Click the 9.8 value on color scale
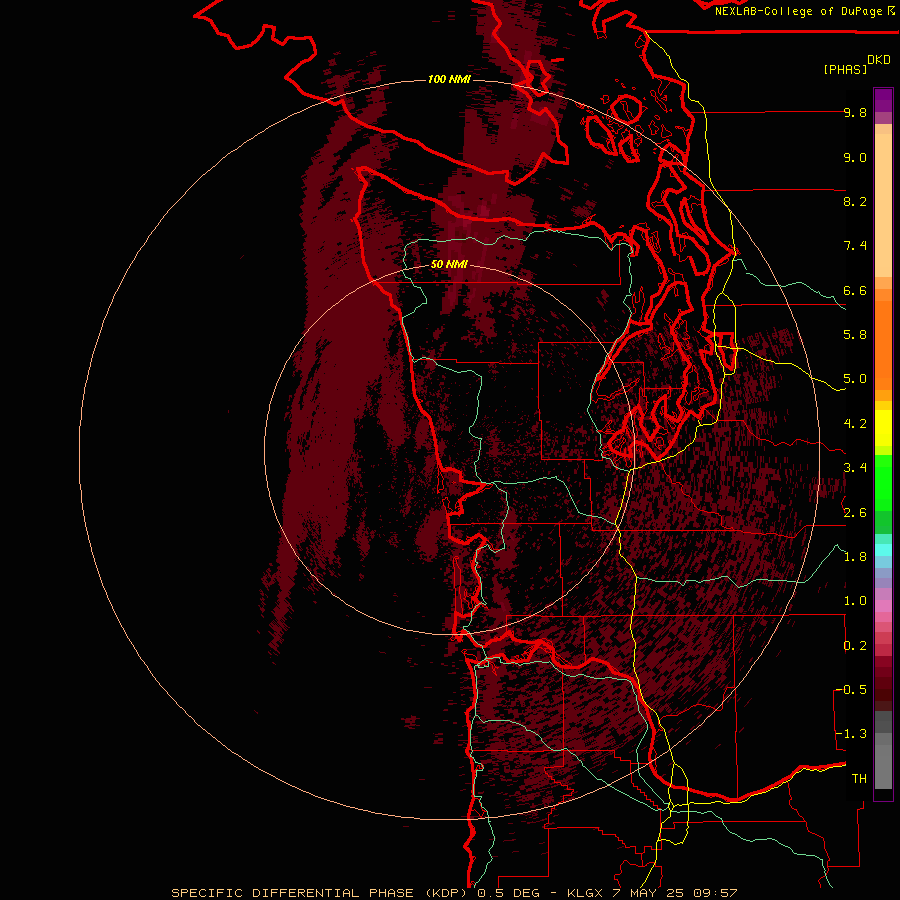Screen dimensions: 900x900 pyautogui.click(x=855, y=113)
